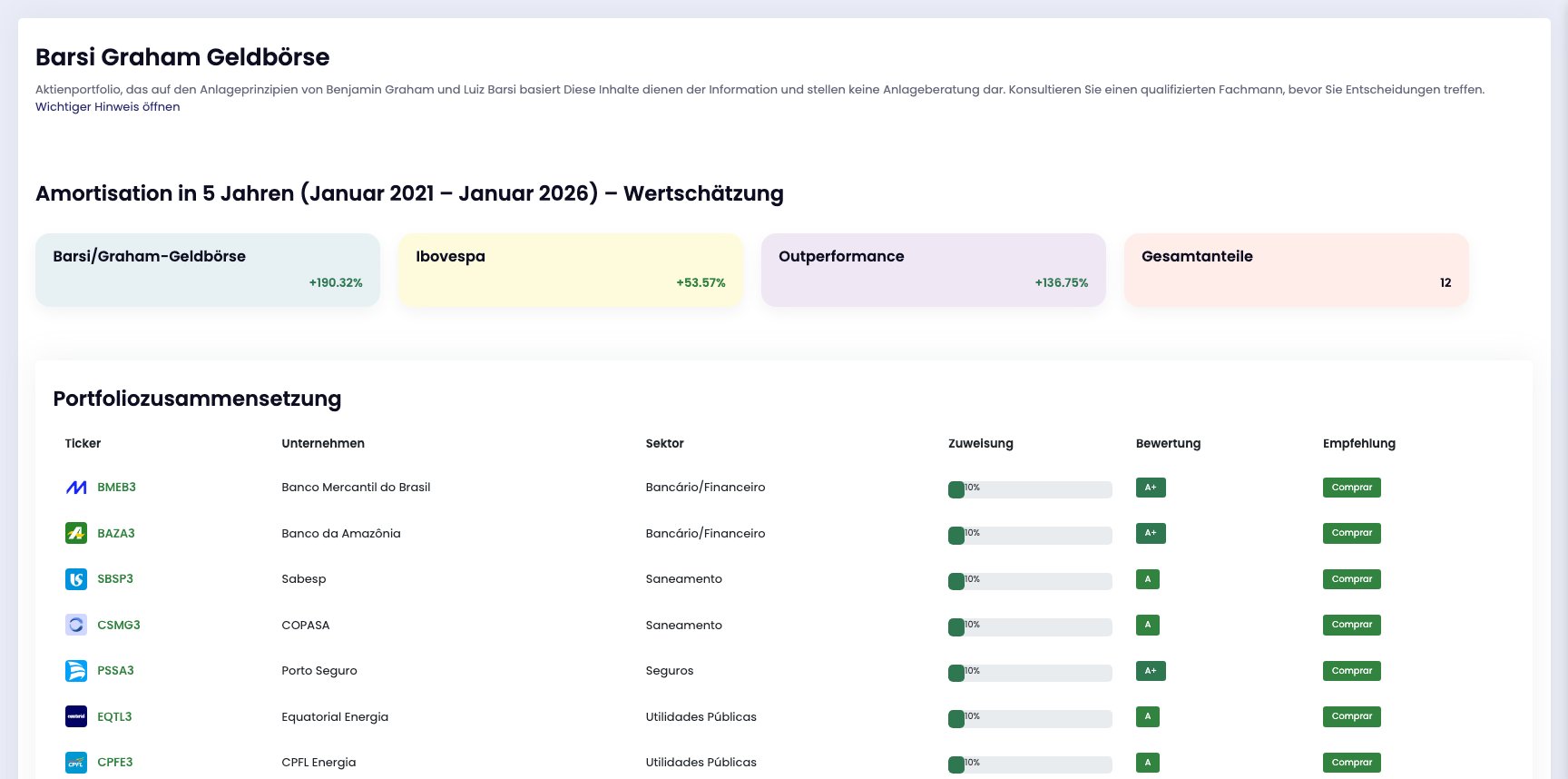Click Comprar button for CPFL Energia

point(1352,763)
